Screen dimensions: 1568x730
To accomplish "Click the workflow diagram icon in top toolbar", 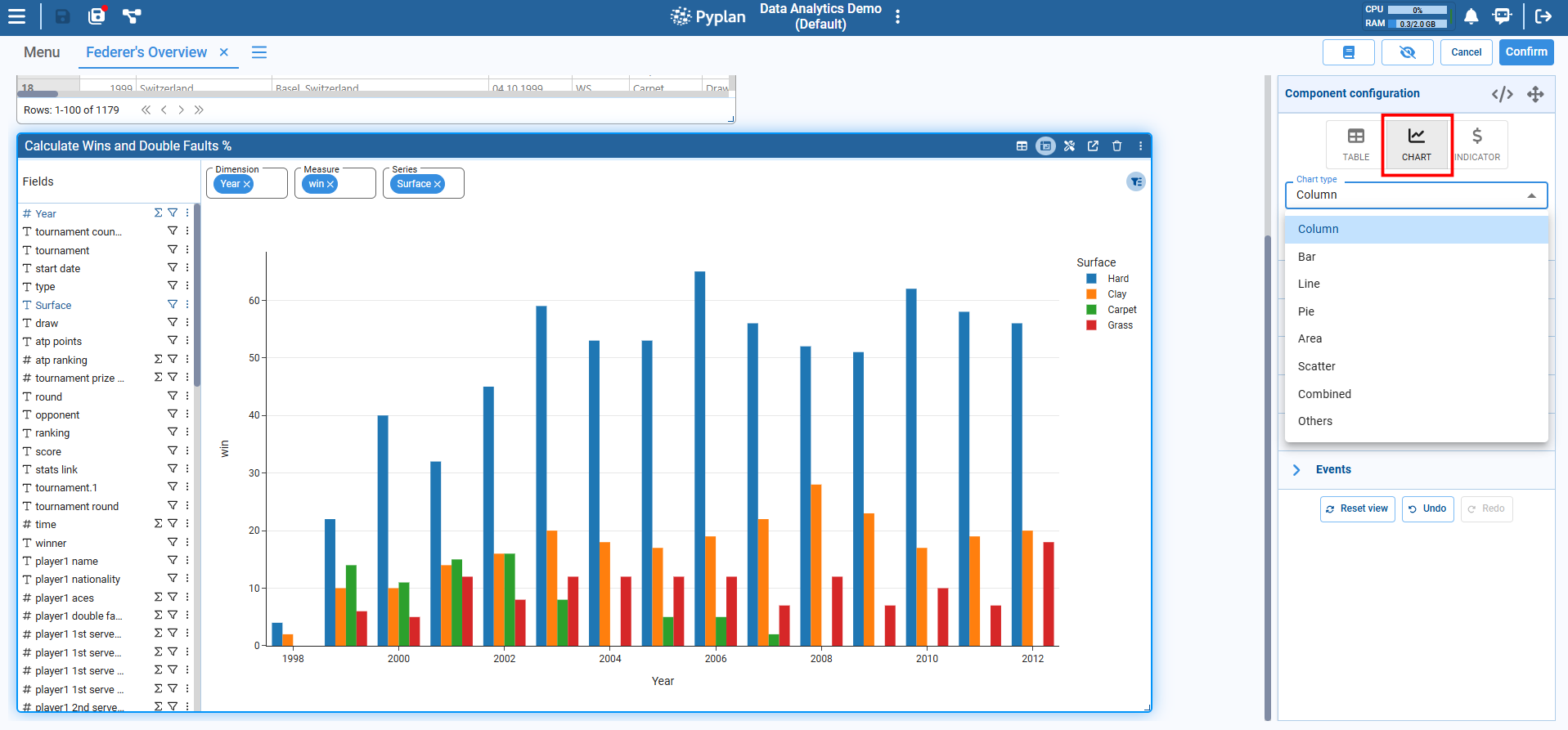I will pos(132,16).
